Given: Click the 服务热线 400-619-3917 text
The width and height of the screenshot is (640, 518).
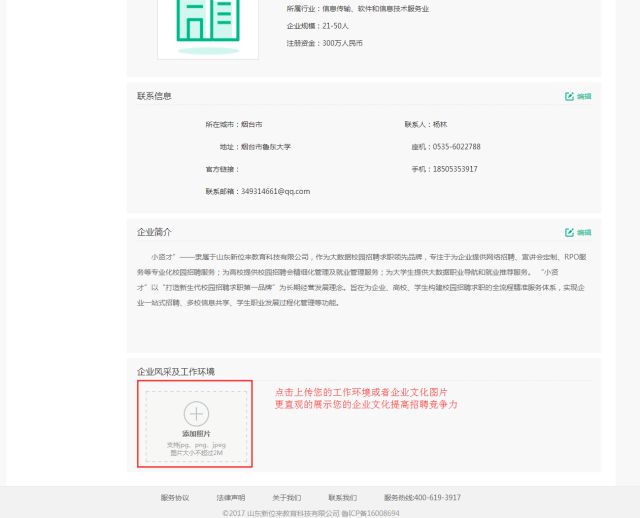Looking at the screenshot, I should [422, 498].
